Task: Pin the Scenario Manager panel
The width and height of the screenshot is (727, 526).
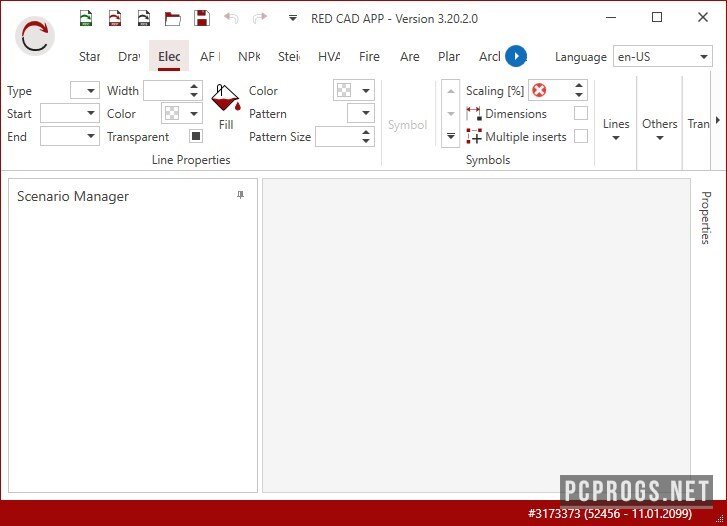Action: [x=240, y=195]
